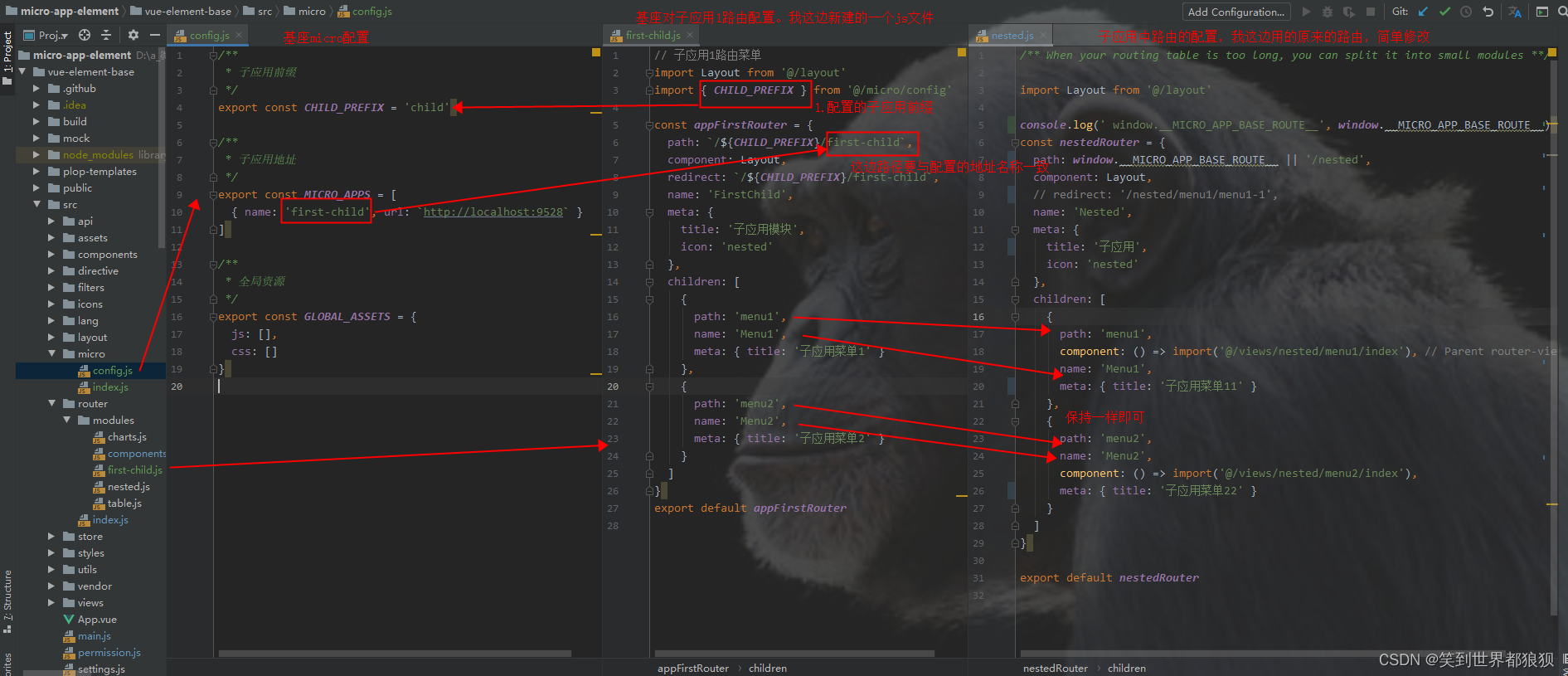The height and width of the screenshot is (676, 1568).
Task: Close the first-child.js tab
Action: [x=690, y=35]
